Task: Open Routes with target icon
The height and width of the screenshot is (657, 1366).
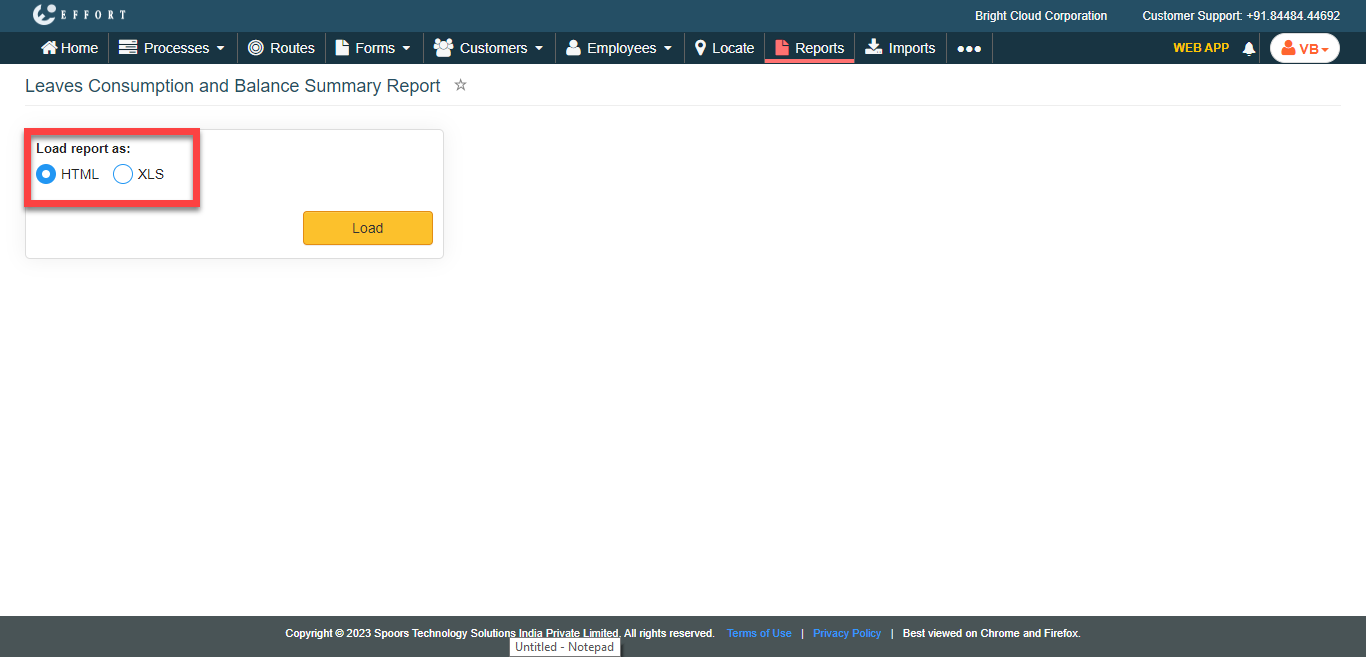Action: 256,48
